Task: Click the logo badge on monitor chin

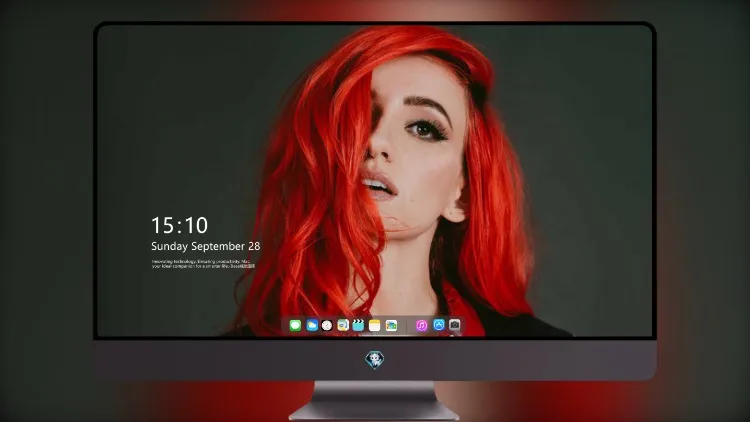Action: click(x=375, y=360)
